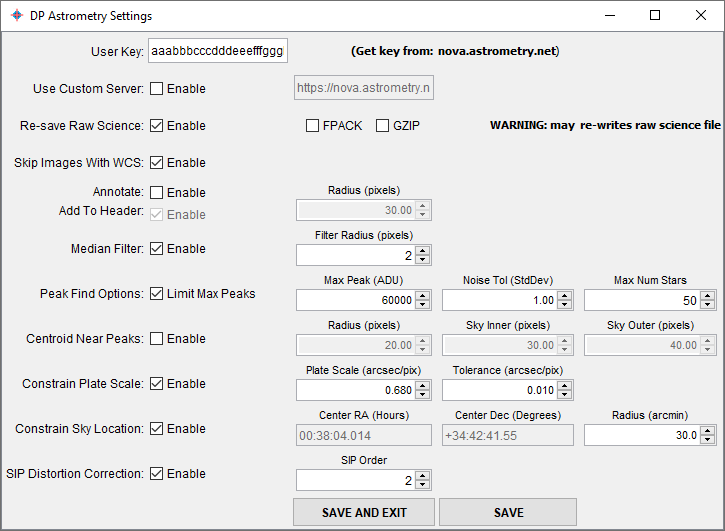725x531 pixels.
Task: Check the FPACK compression option
Action: (x=313, y=126)
